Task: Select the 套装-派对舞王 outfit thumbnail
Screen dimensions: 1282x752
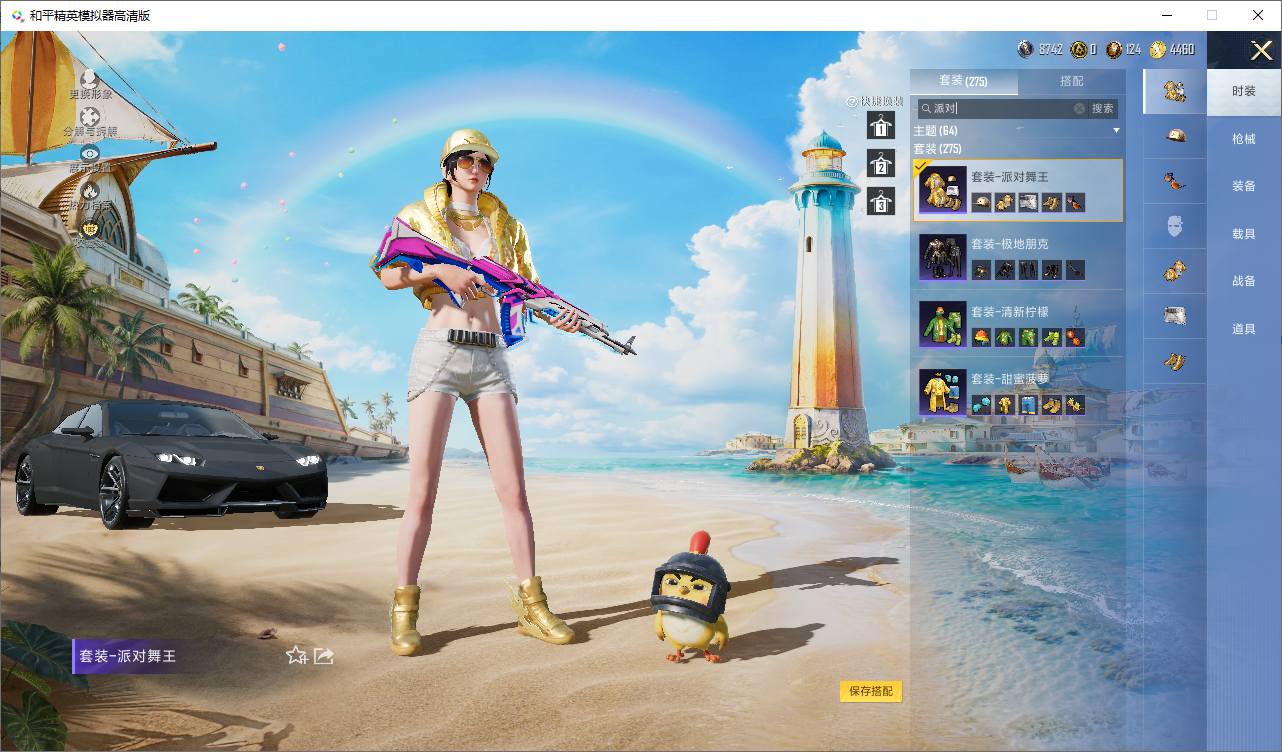Action: (x=942, y=190)
